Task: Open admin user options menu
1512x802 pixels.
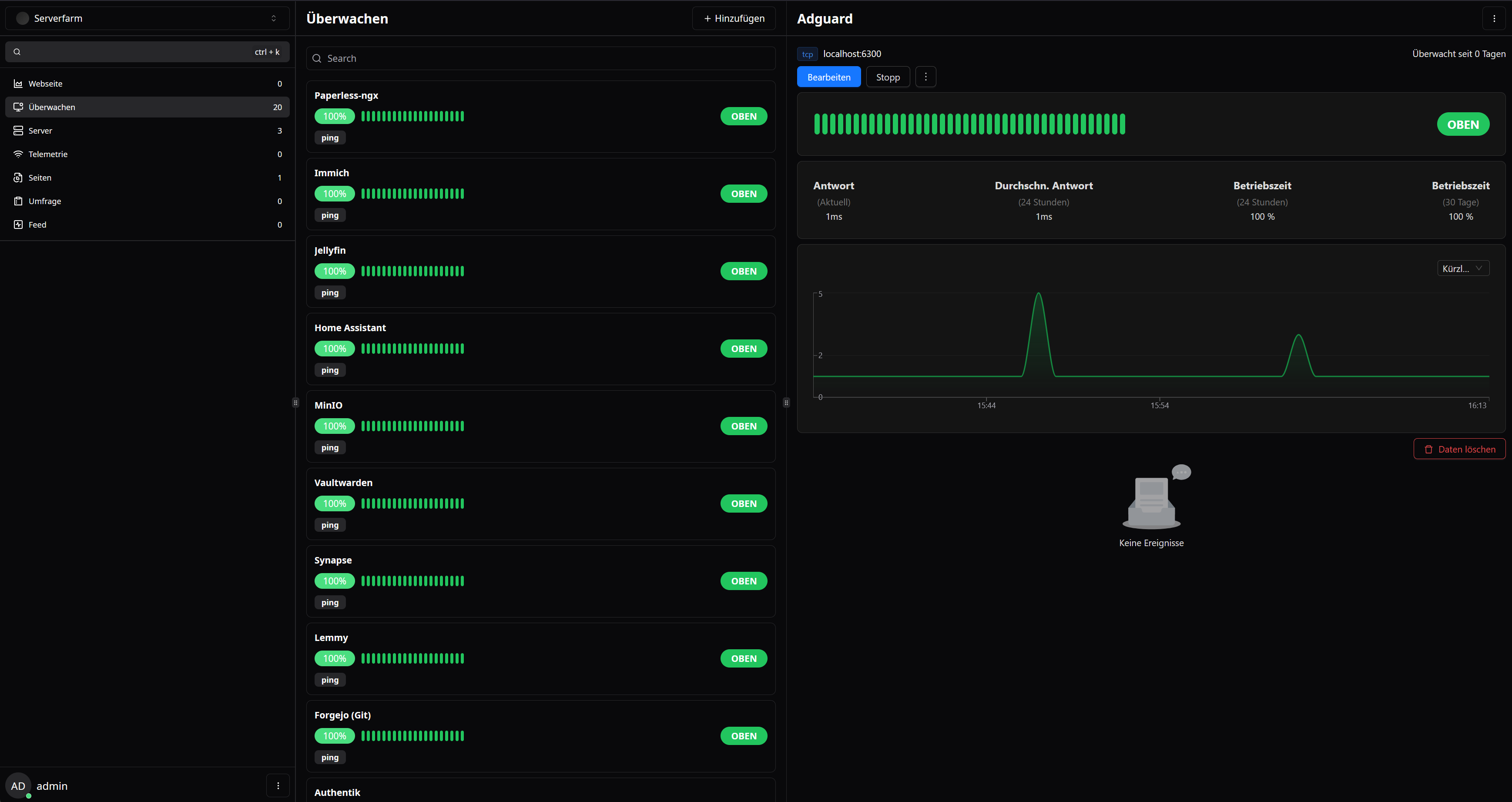Action: 278,785
